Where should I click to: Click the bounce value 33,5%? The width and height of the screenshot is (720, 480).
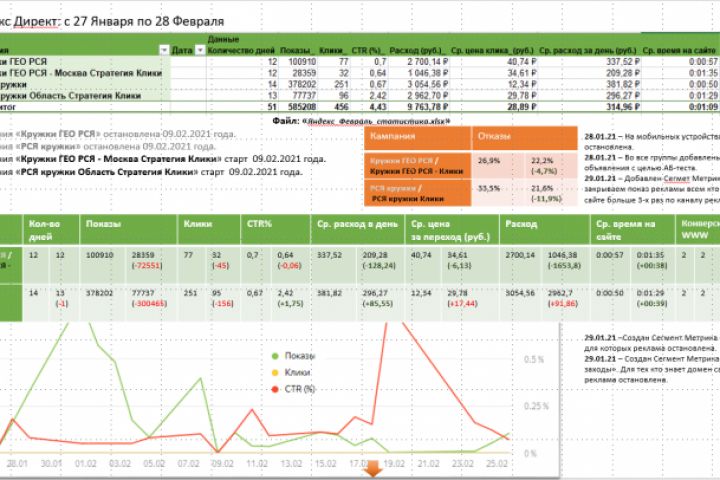tap(489, 188)
